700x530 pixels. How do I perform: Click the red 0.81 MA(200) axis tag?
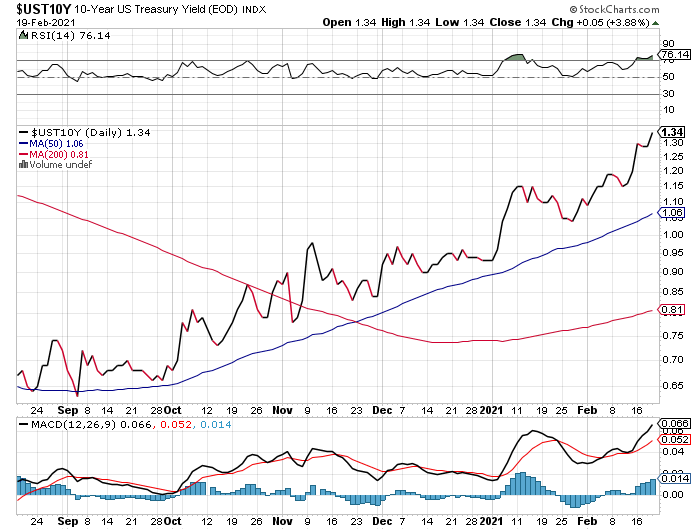pos(672,310)
